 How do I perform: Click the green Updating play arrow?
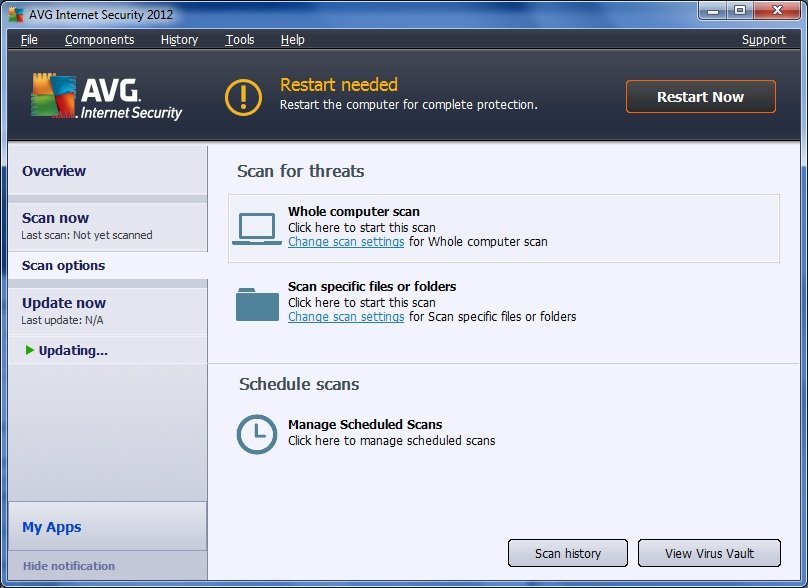tap(29, 350)
